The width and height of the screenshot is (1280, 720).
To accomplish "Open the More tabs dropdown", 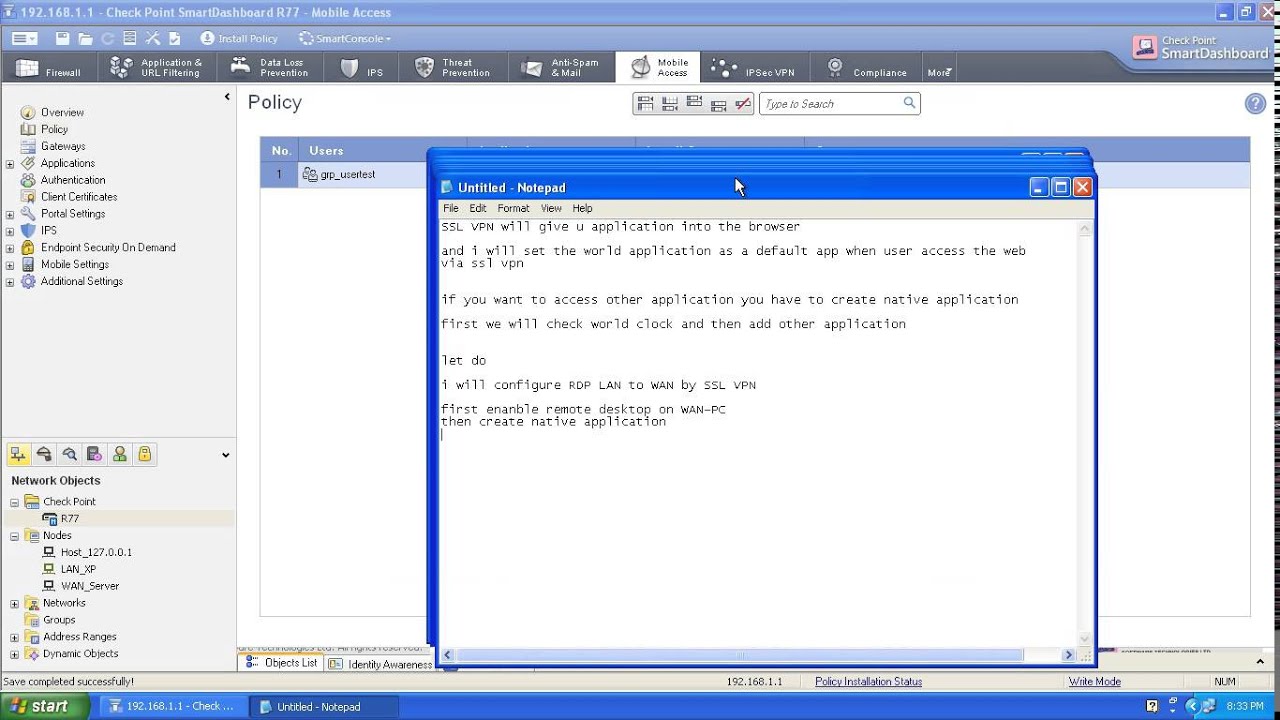I will click(x=939, y=72).
